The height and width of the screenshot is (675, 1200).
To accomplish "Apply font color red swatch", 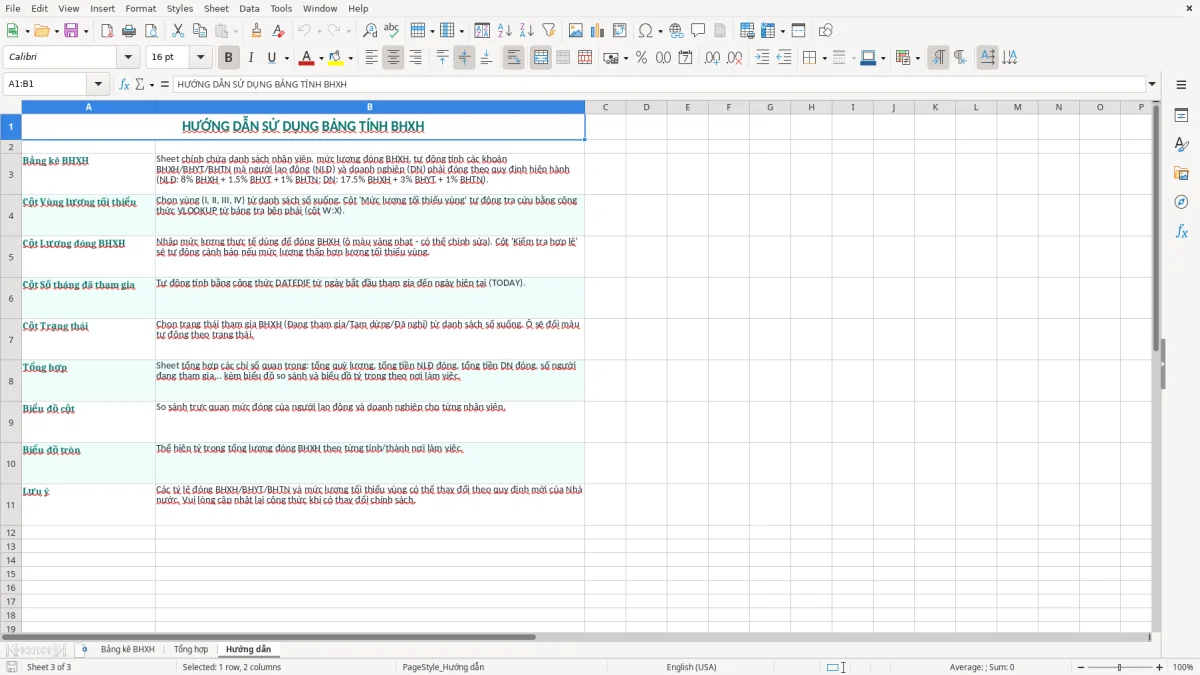I will click(x=306, y=58).
